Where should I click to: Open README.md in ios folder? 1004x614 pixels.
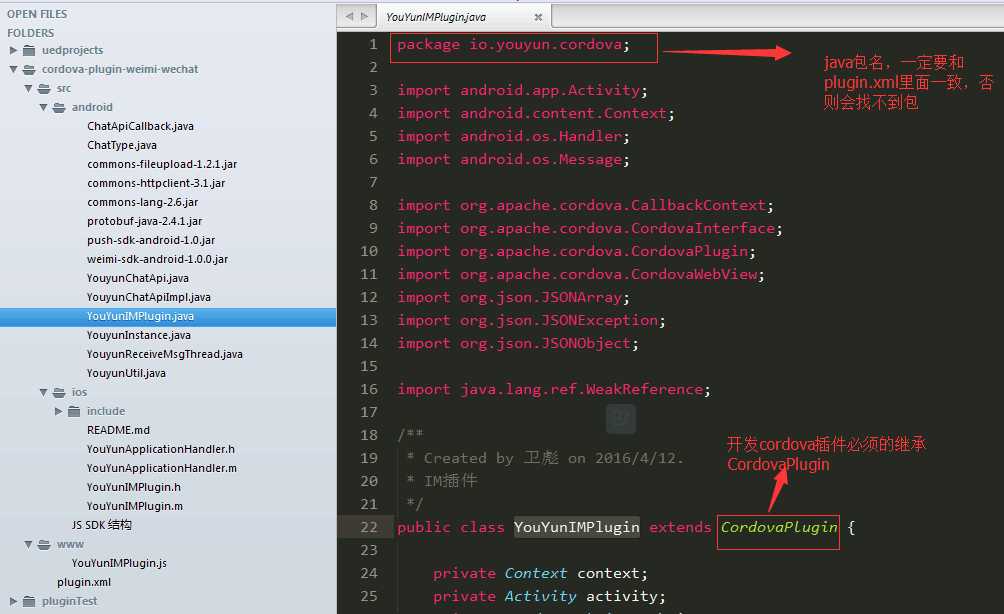[x=118, y=430]
